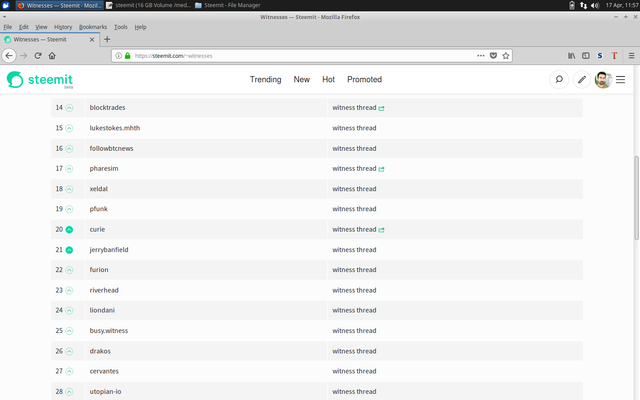The image size is (640, 400).
Task: Show site information icon in URL bar
Action: 118,56
